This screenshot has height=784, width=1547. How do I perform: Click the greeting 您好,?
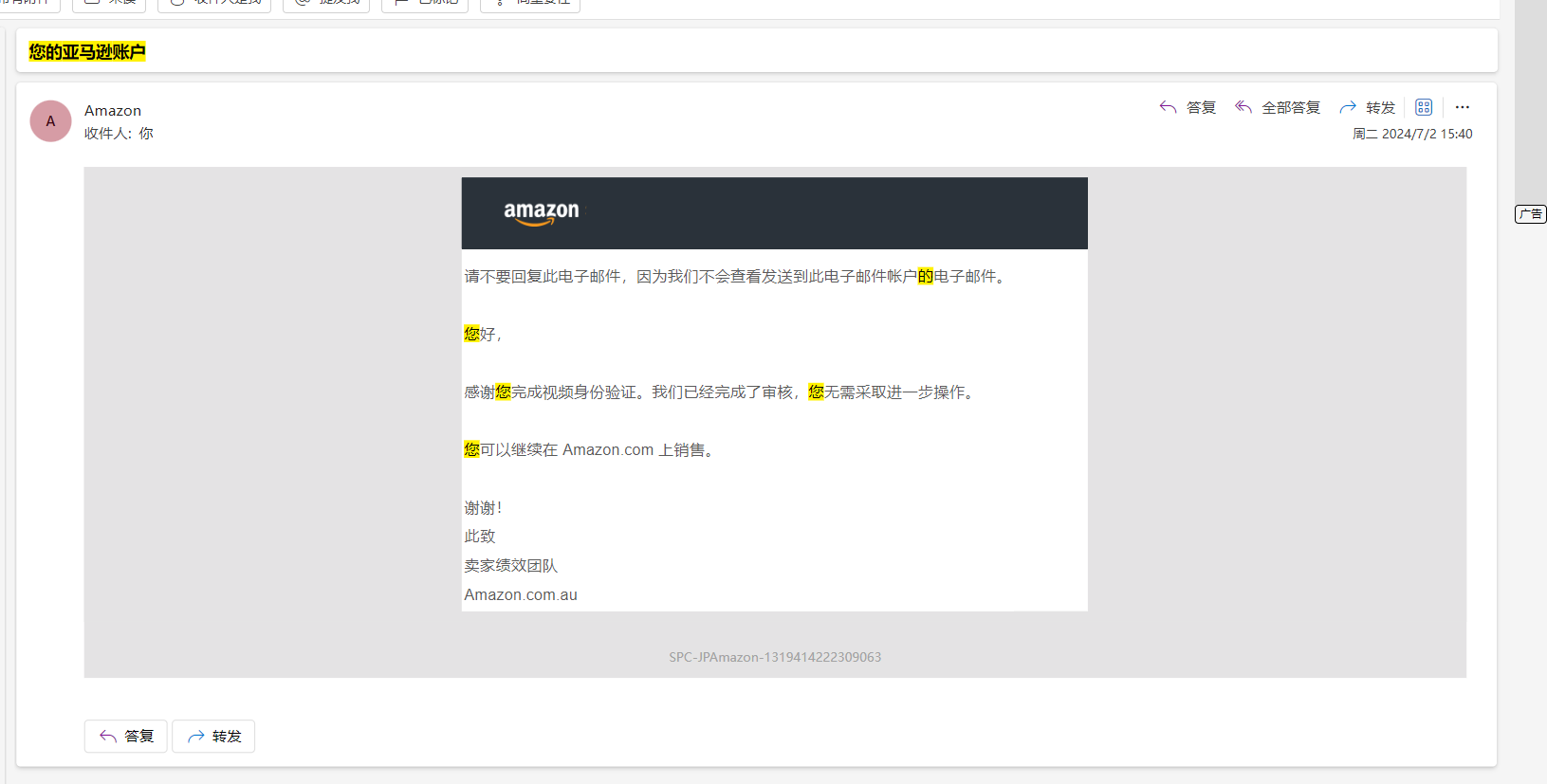pos(483,335)
